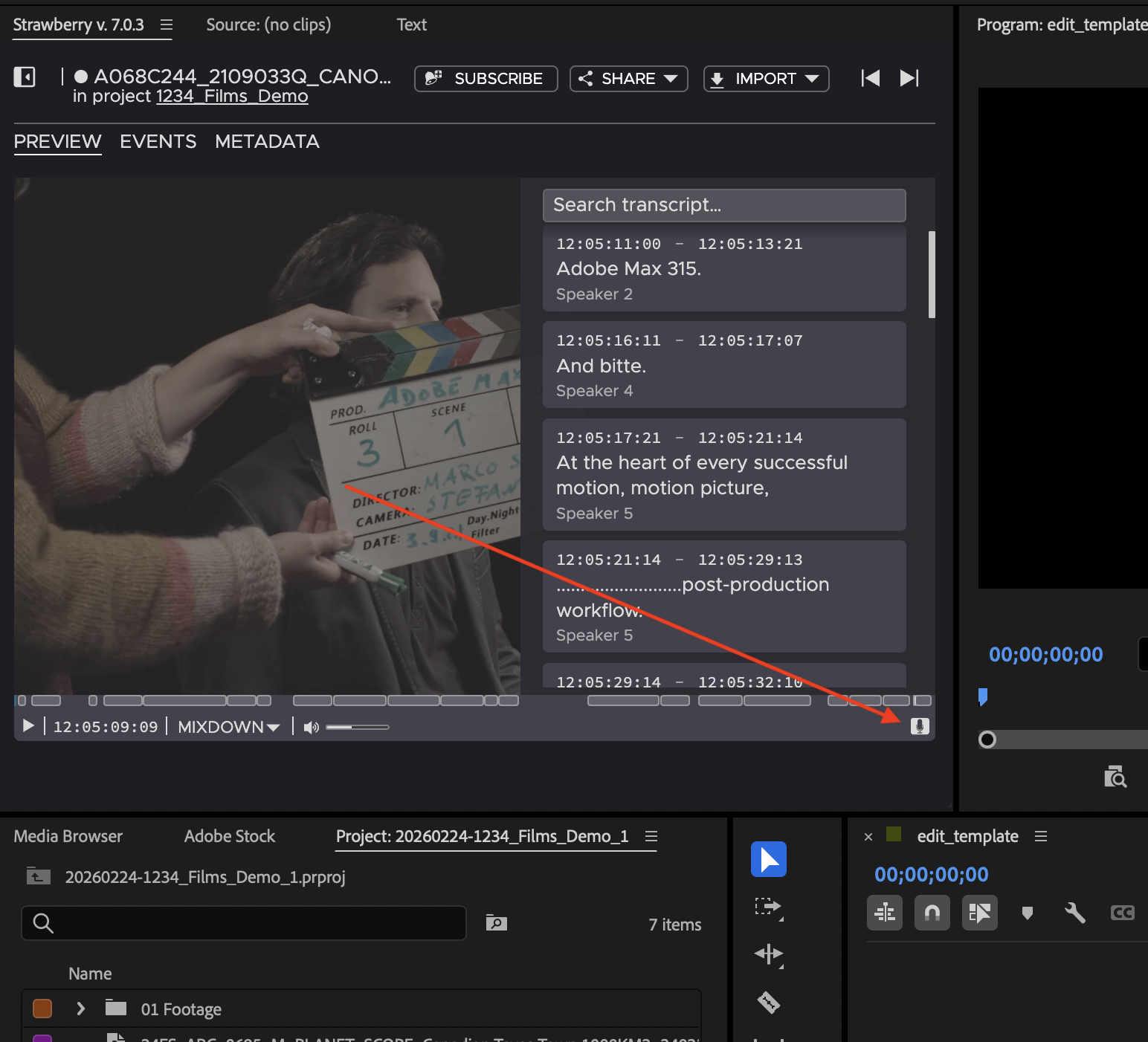Add a marker in the timeline

click(1027, 913)
